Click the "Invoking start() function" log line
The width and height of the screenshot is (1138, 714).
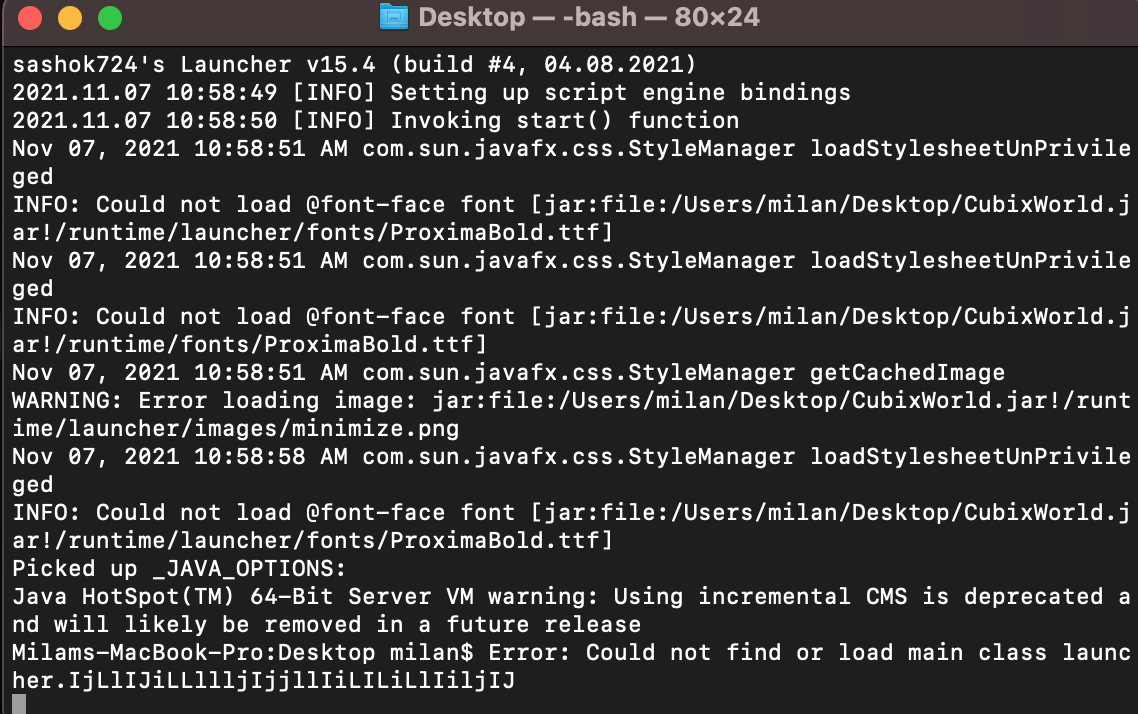[564, 121]
